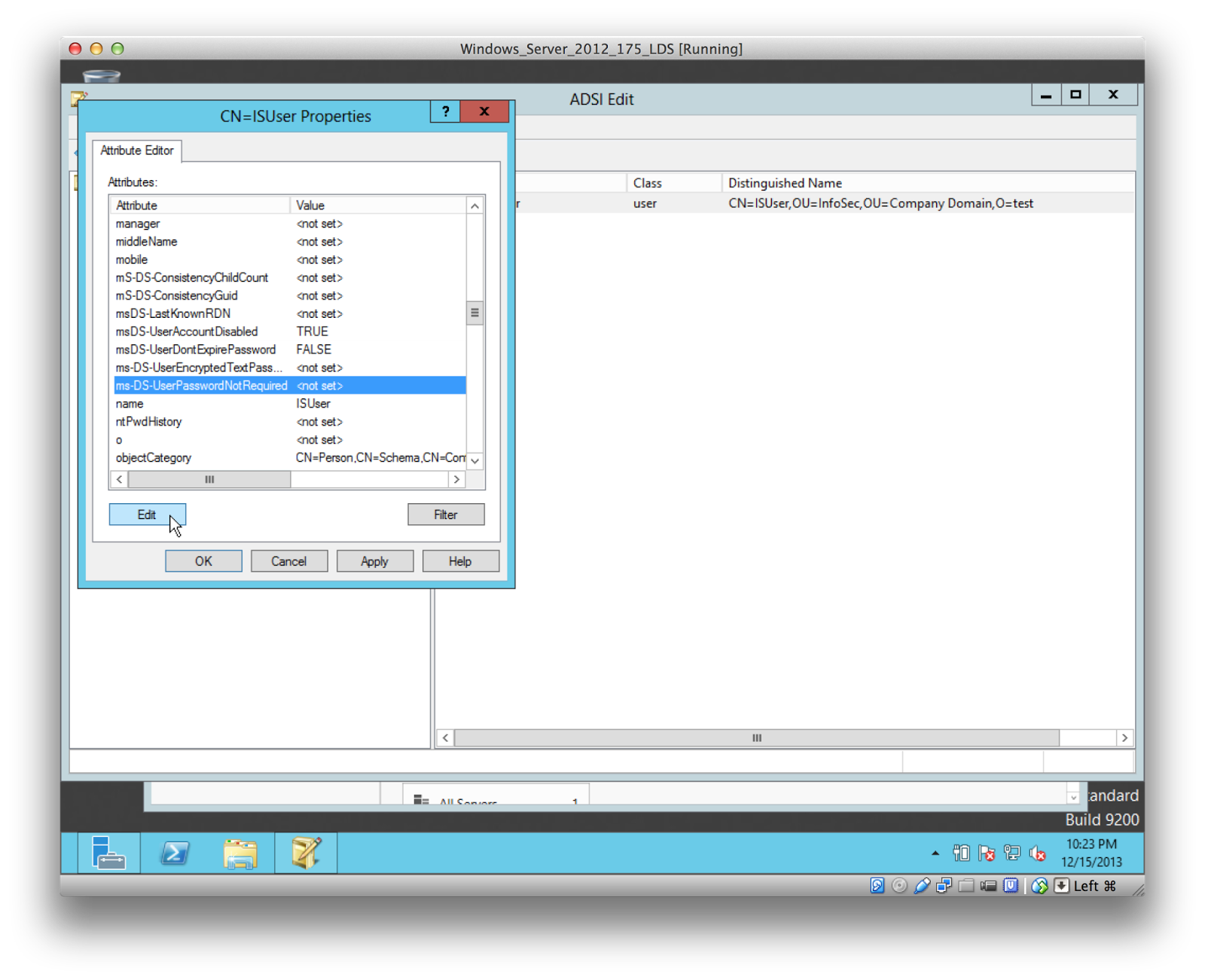The width and height of the screenshot is (1205, 980).
Task: Select the middleName attribute row
Action: 289,242
